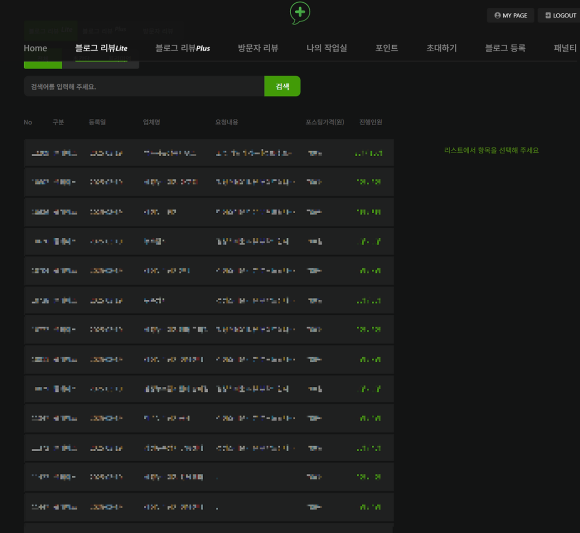580x533 pixels.
Task: Select the 블로그 리뷰Lite menu
Action: [x=101, y=48]
